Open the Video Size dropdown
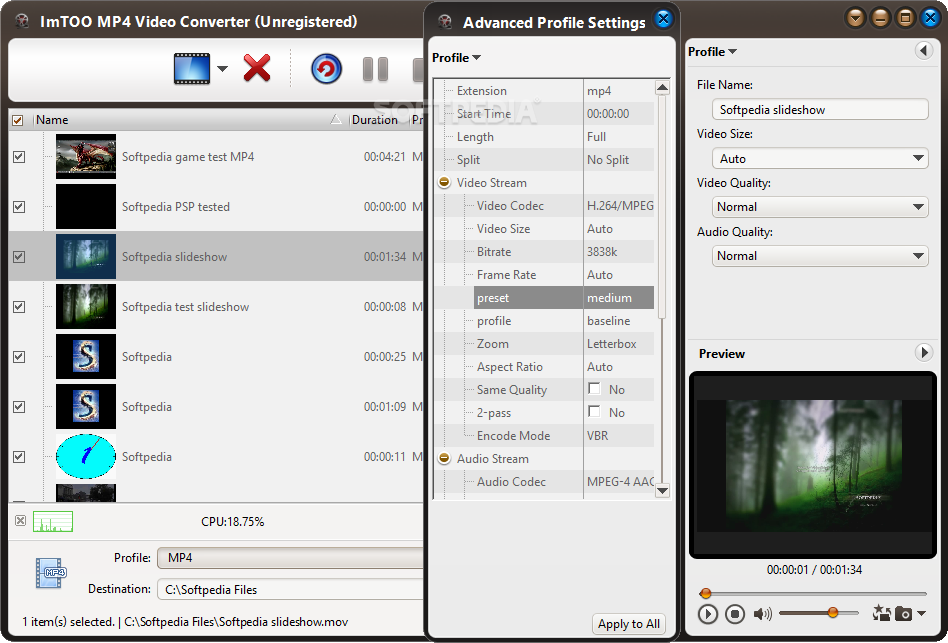Screen dimensions: 948x643 820,158
